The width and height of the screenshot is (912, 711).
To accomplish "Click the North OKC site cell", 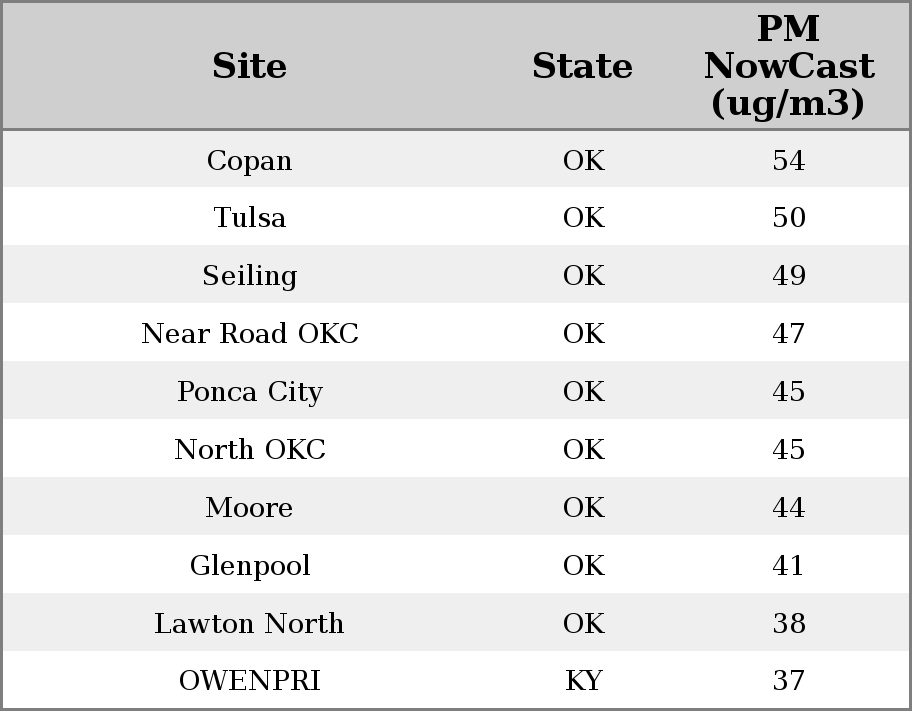I will 249,450.
